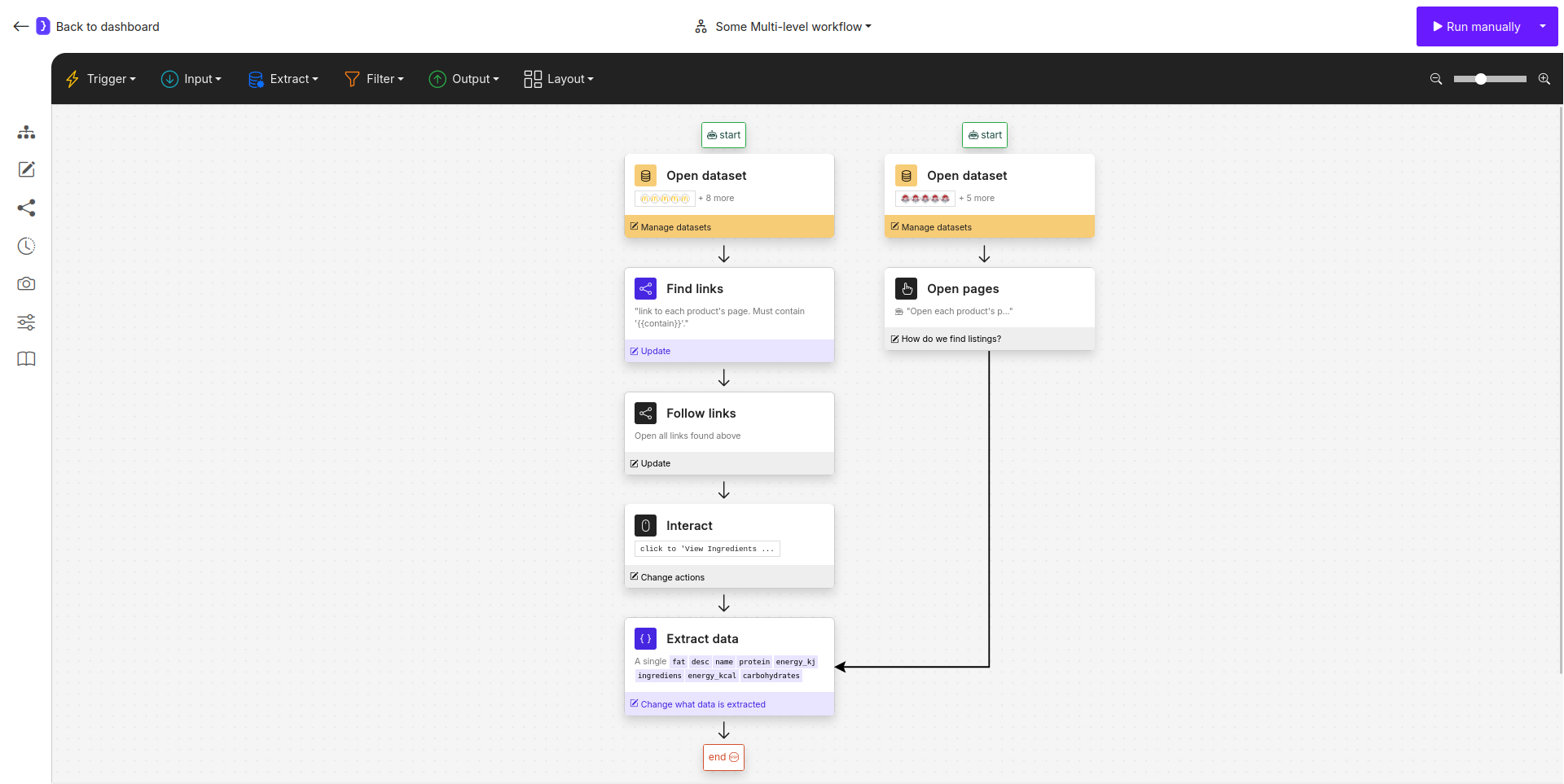Viewport: 1564px width, 784px height.
Task: Expand the Layout menu in the toolbar
Action: (559, 79)
